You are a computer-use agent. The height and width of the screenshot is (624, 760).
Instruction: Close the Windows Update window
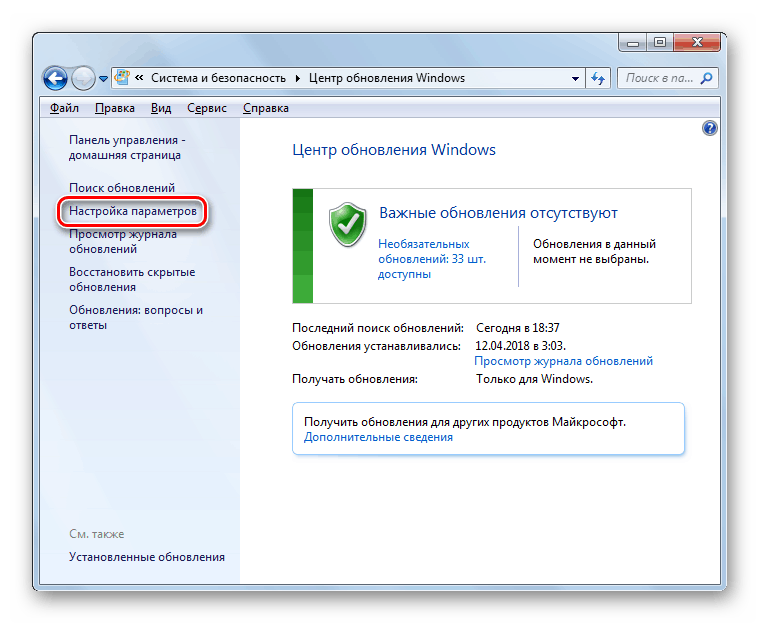pyautogui.click(x=697, y=43)
